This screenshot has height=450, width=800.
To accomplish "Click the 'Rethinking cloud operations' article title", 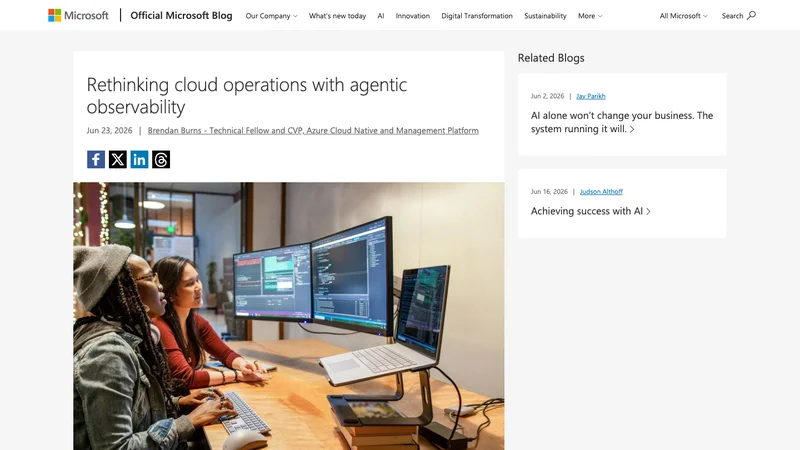I will [x=247, y=95].
